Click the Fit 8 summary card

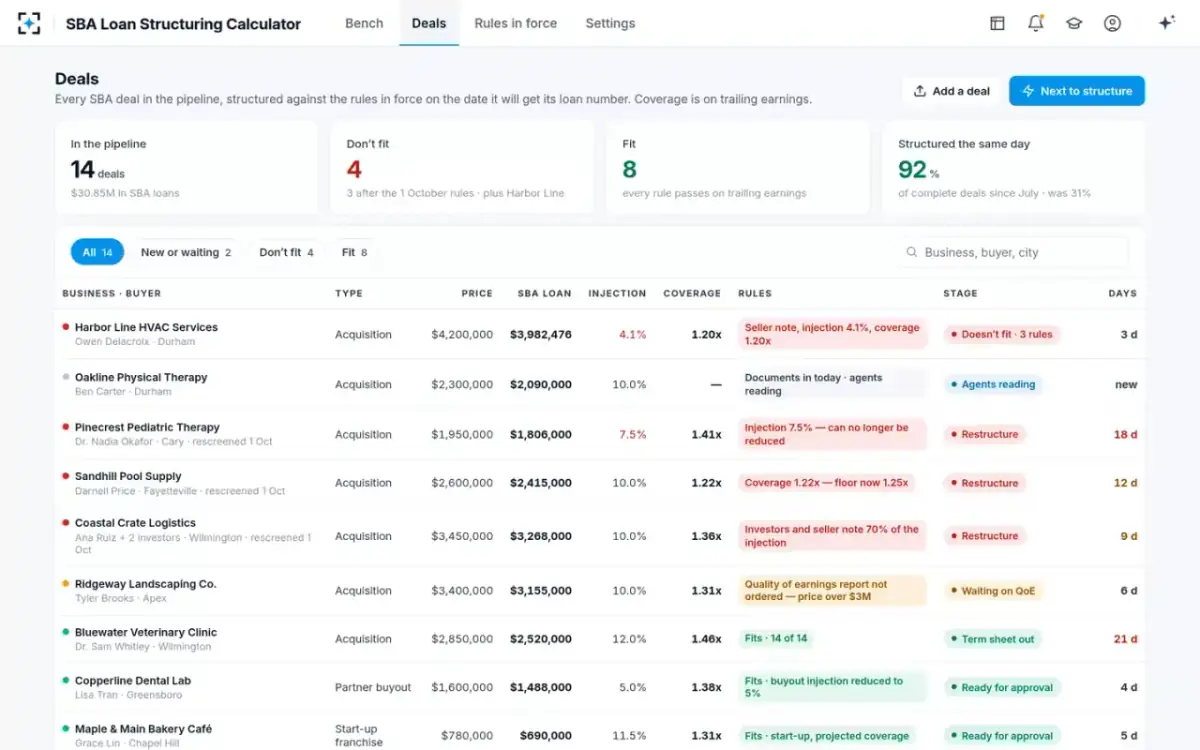[x=738, y=168]
